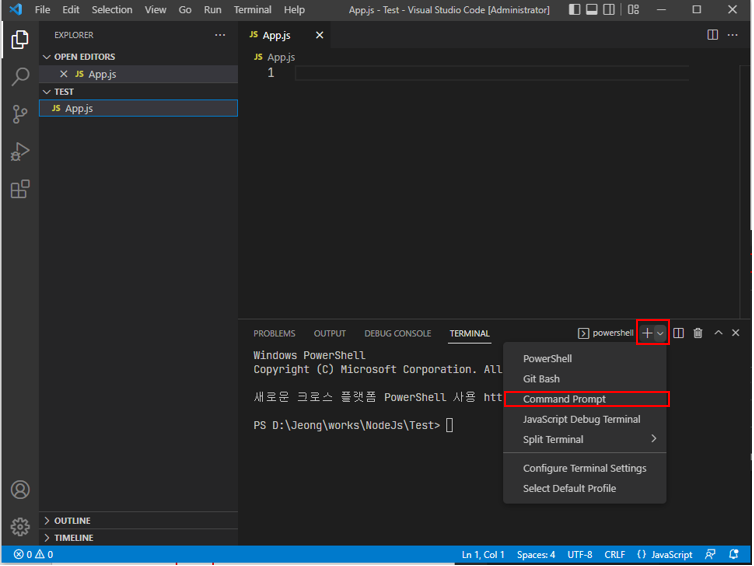
Task: Click errors and warnings status bar item
Action: point(33,554)
